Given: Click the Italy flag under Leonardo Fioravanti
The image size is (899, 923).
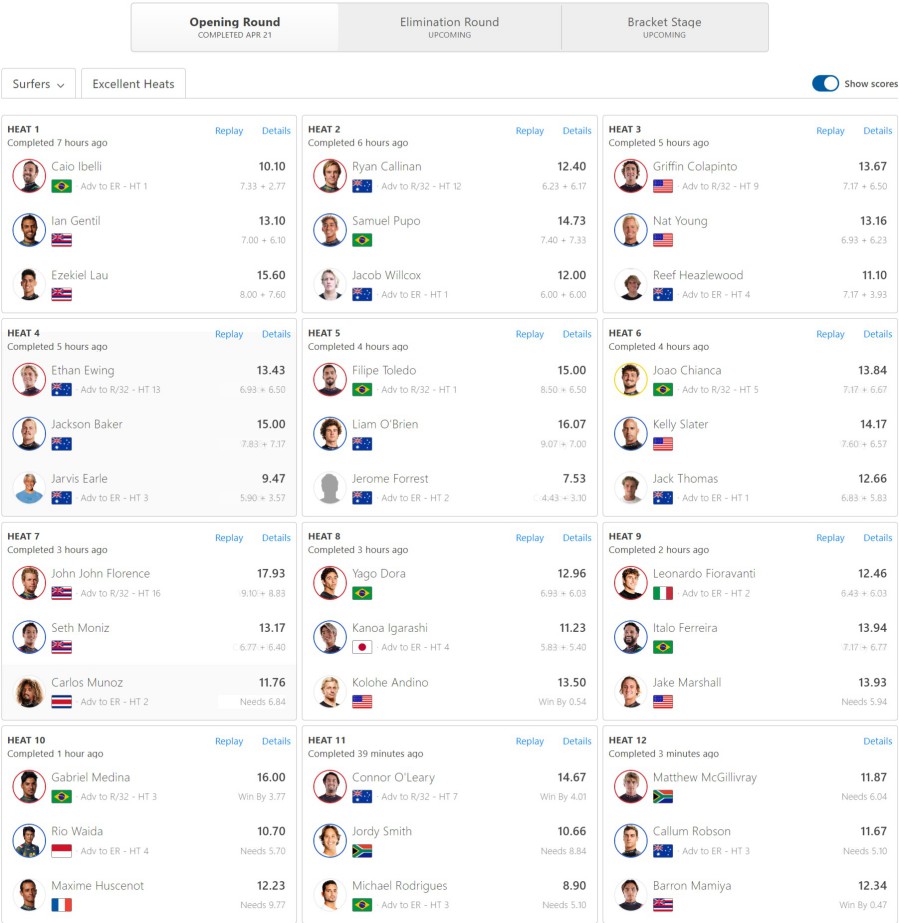Looking at the screenshot, I should [x=663, y=593].
